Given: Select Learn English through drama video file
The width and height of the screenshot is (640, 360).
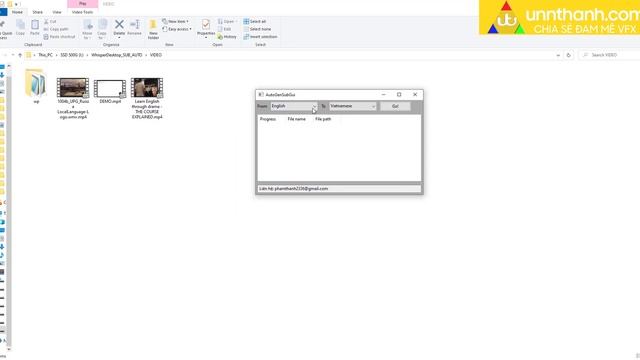Looking at the screenshot, I should [x=147, y=98].
